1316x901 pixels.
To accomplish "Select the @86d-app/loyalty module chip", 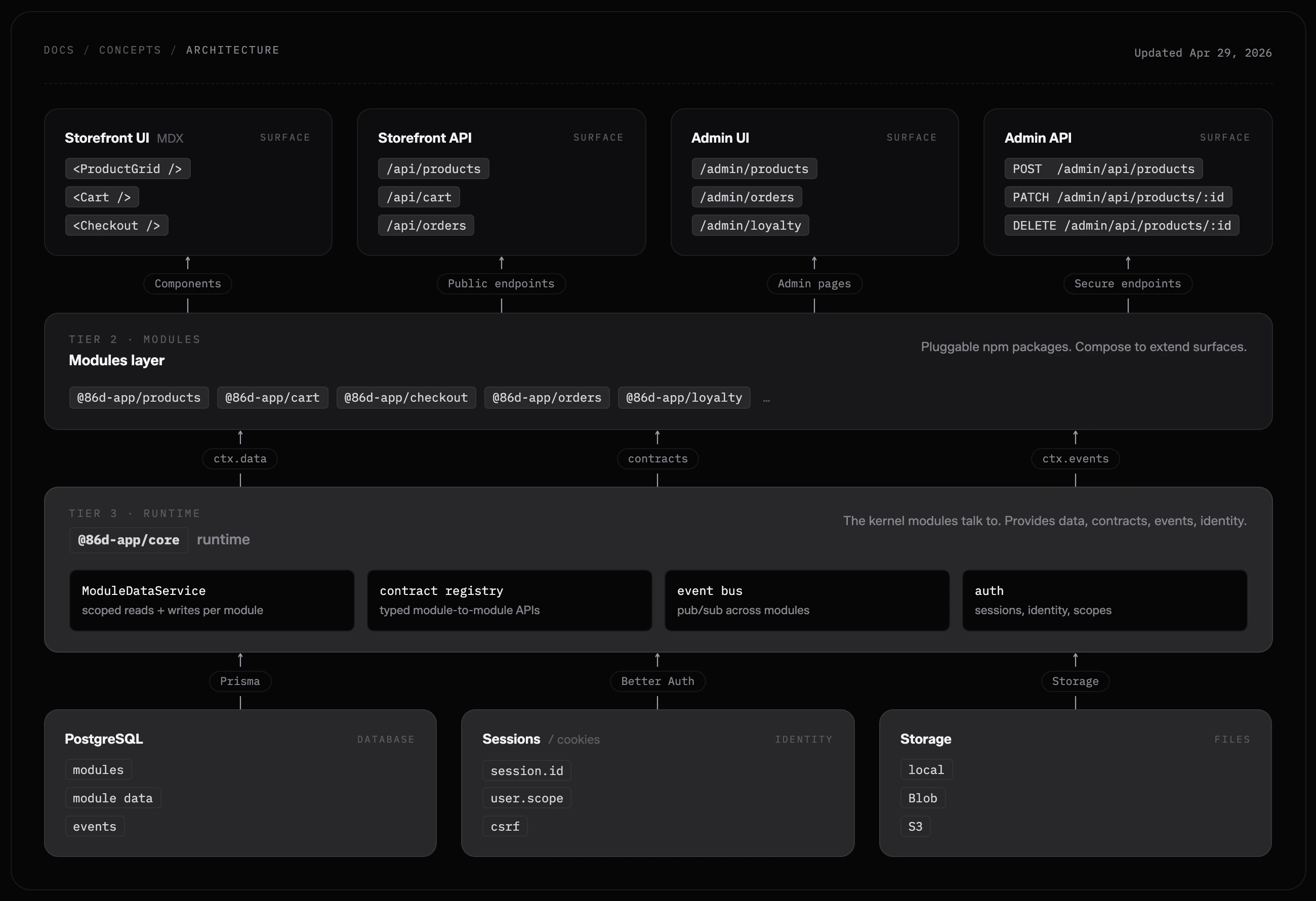I will (x=684, y=397).
